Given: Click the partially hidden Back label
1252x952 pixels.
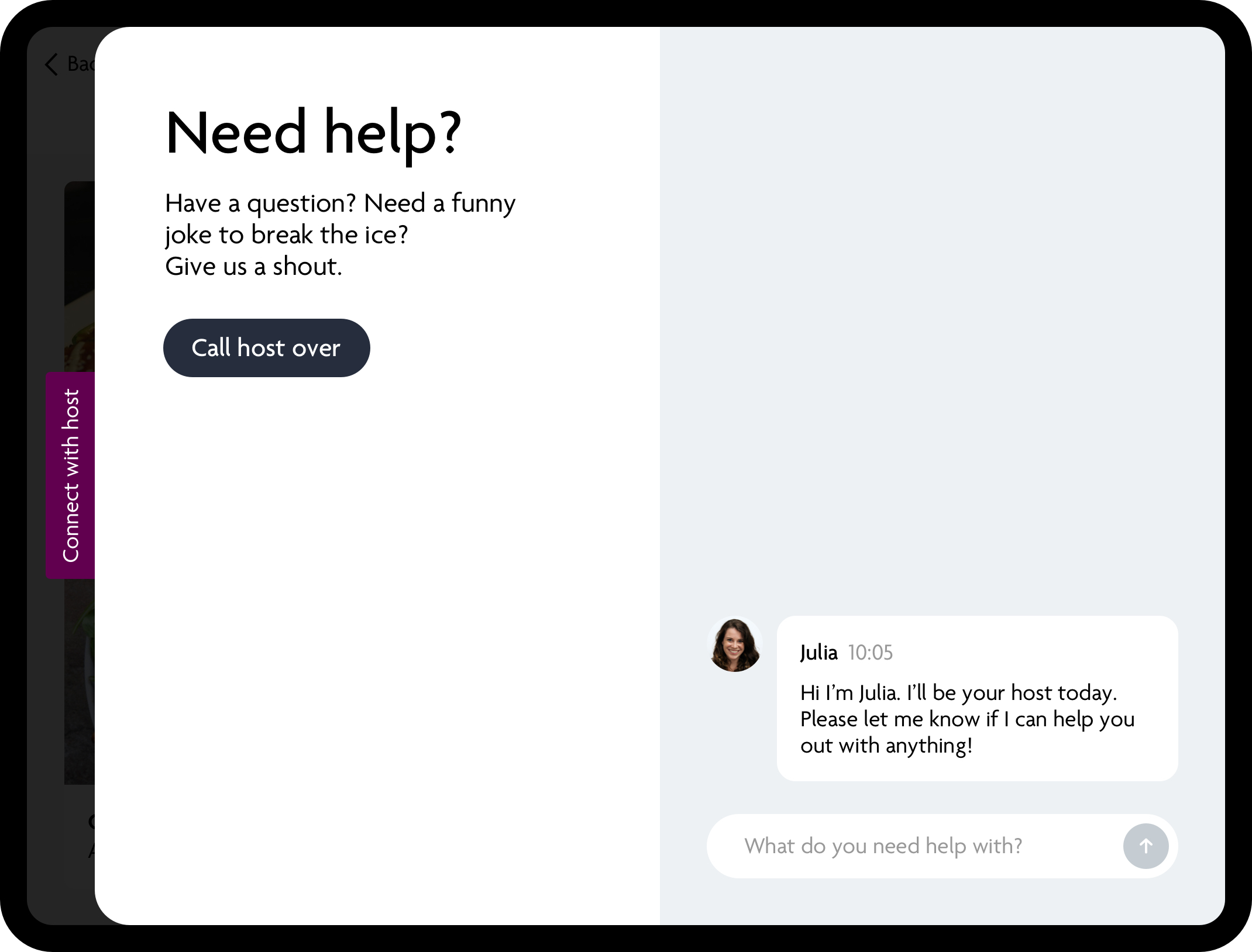Looking at the screenshot, I should [81, 64].
